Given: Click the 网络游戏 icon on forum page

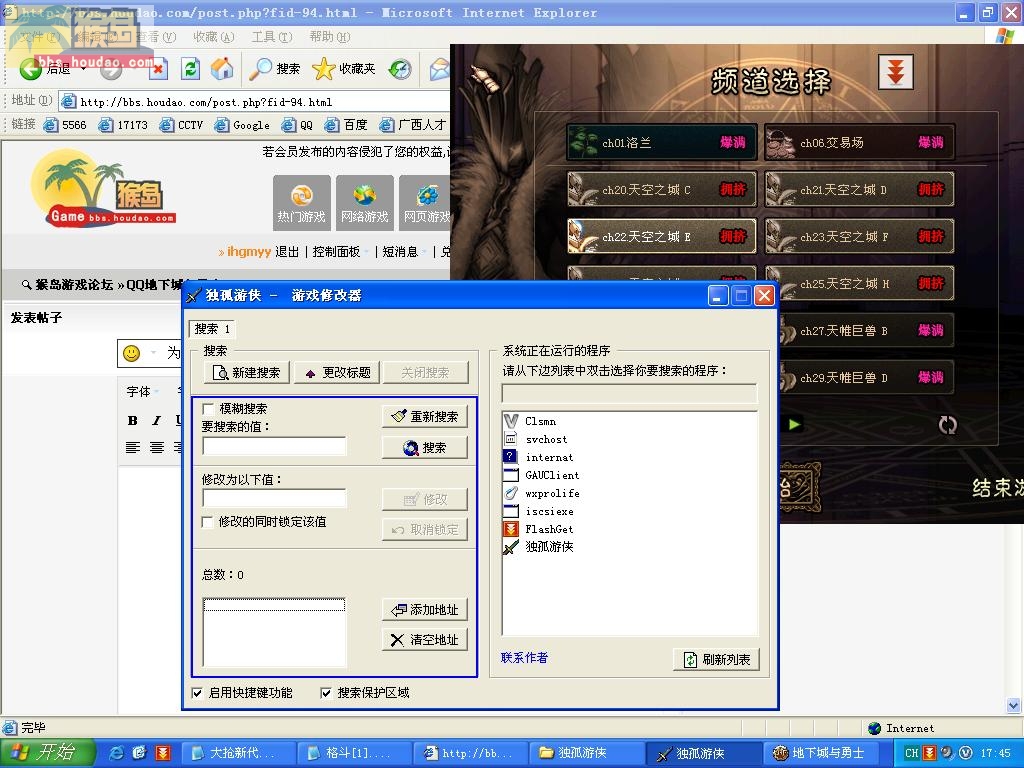Looking at the screenshot, I should (364, 202).
